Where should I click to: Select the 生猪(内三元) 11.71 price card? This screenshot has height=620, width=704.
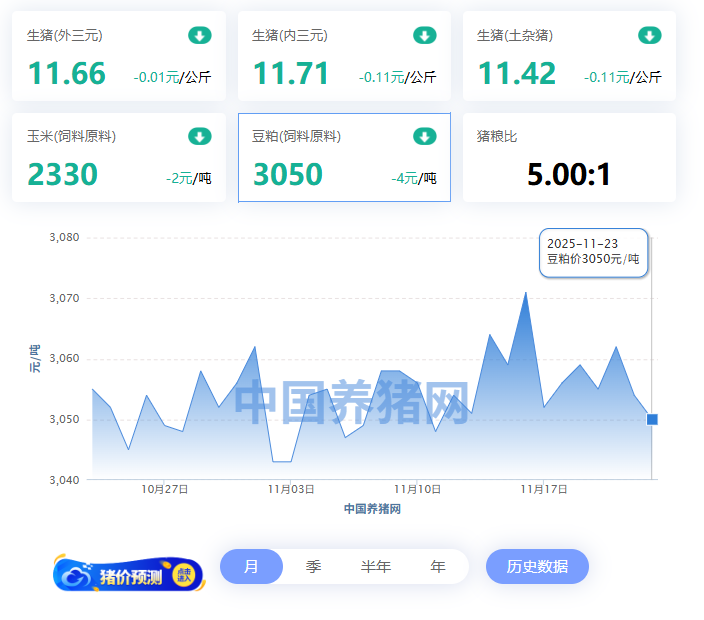coord(344,58)
